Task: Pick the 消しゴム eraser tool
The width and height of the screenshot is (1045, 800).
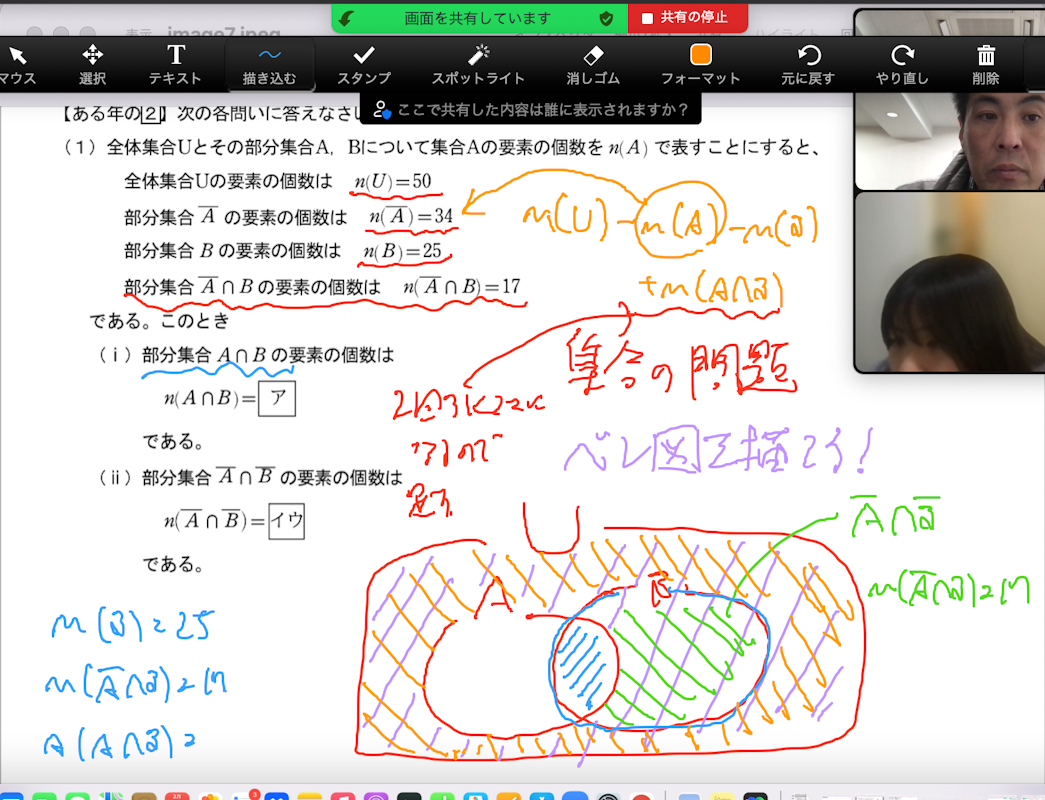Action: point(593,63)
